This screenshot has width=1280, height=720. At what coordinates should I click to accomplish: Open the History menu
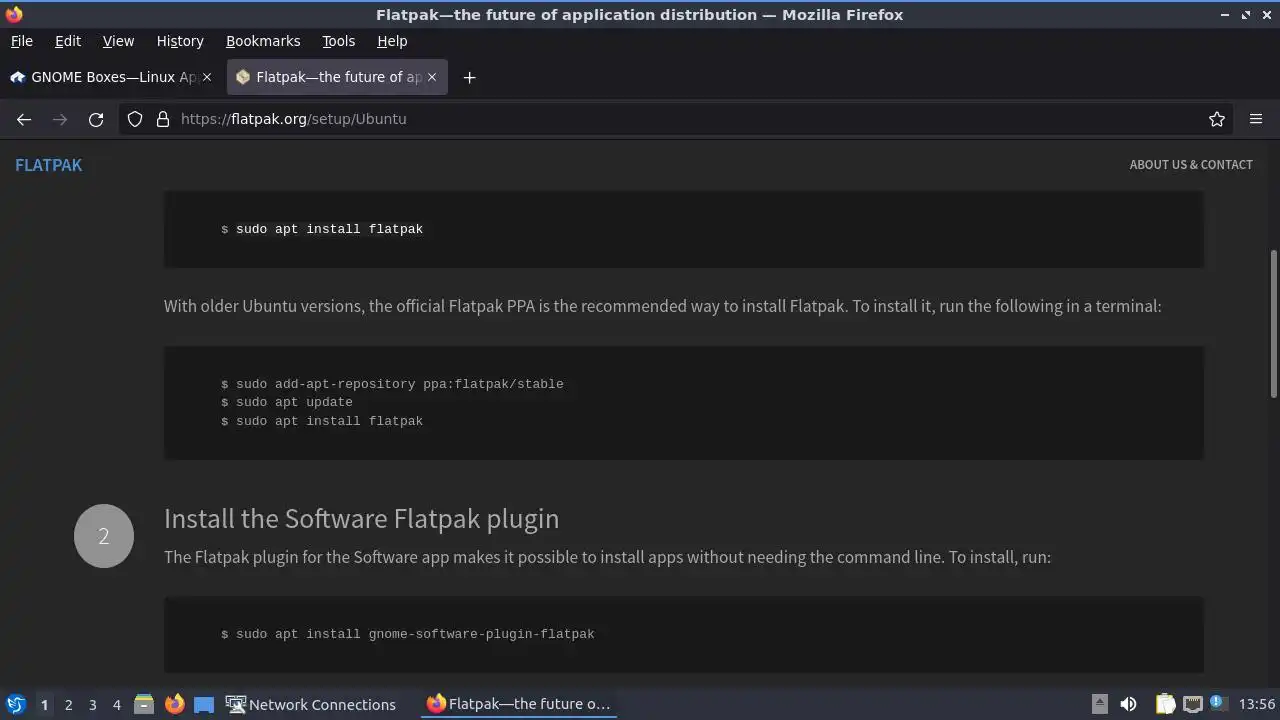coord(180,41)
